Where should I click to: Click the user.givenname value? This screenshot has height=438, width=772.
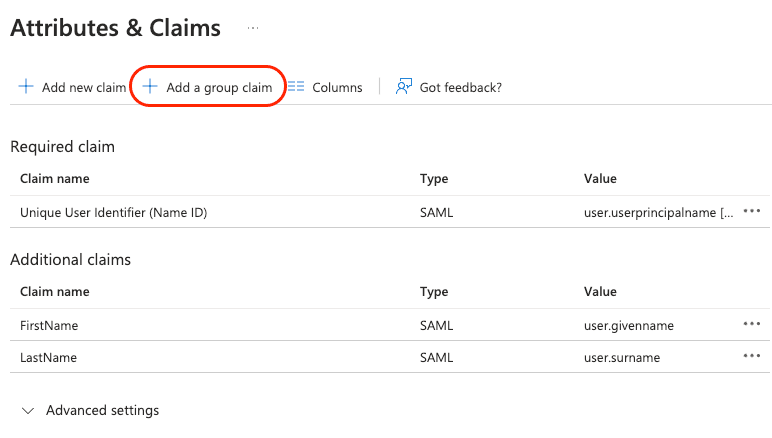tap(628, 326)
